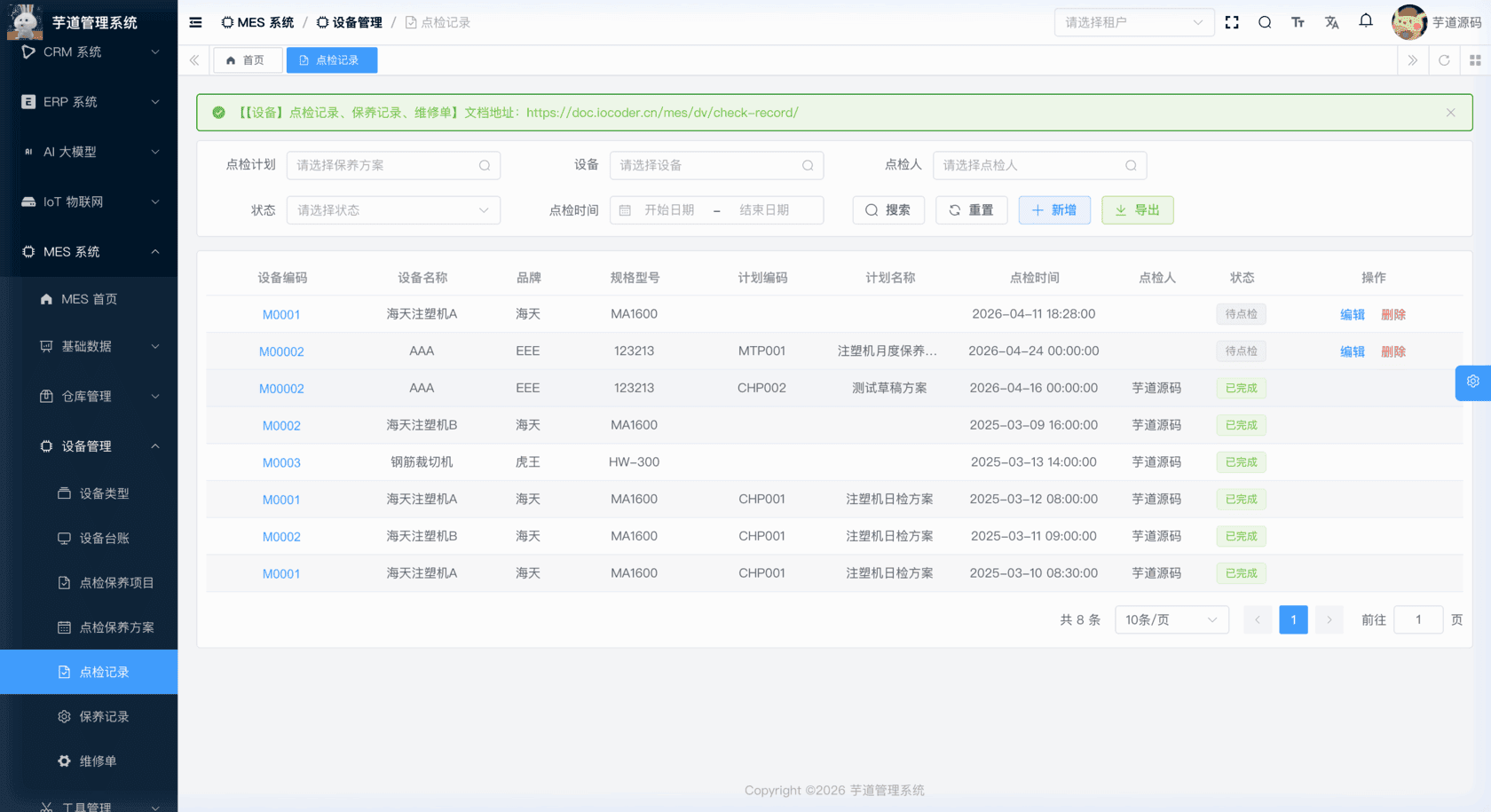Click page 1 in the pagination control

pyautogui.click(x=1293, y=619)
